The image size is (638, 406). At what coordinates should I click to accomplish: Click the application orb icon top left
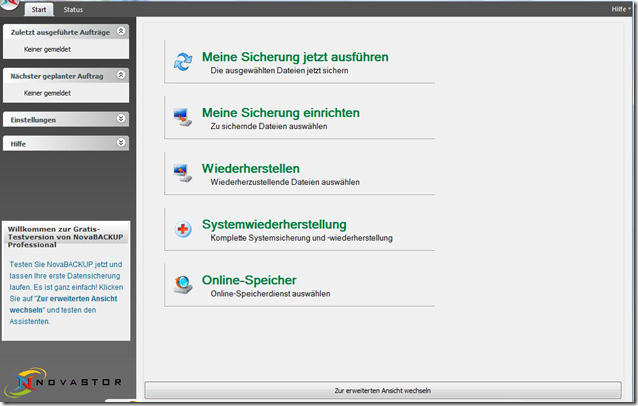9,4
